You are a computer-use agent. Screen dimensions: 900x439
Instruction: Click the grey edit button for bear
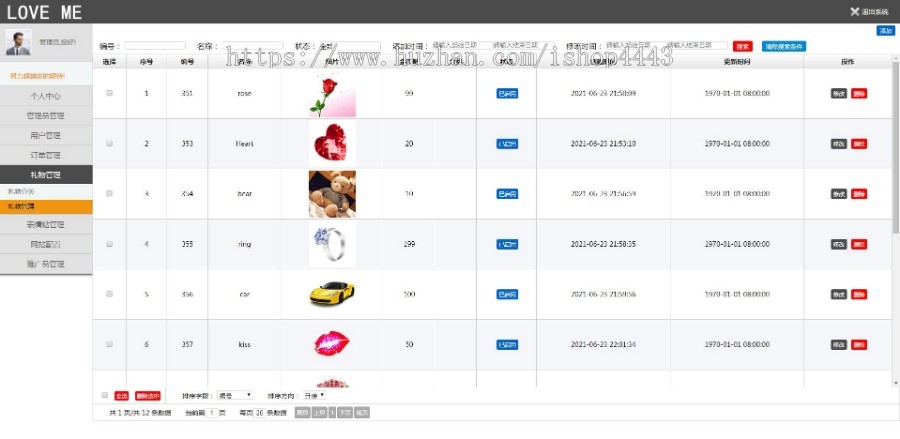tap(839, 194)
